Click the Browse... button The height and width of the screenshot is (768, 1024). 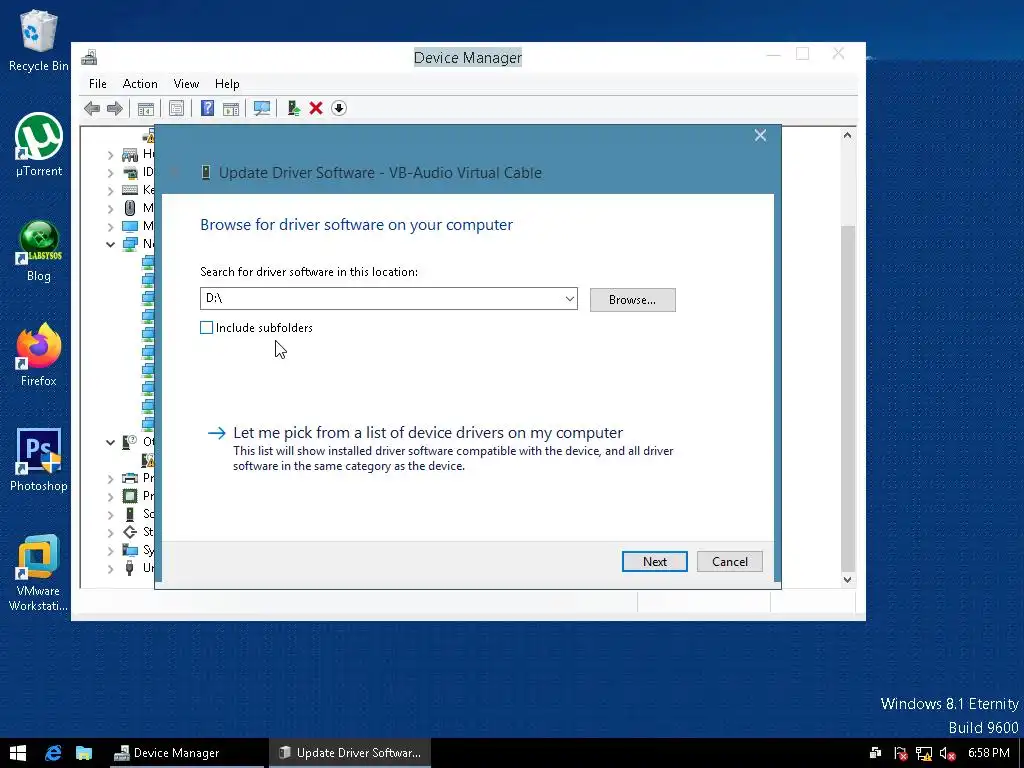pyautogui.click(x=632, y=300)
